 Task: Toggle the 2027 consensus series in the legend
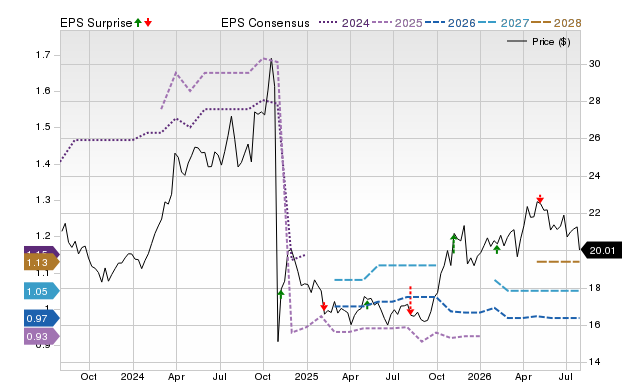click(503, 23)
